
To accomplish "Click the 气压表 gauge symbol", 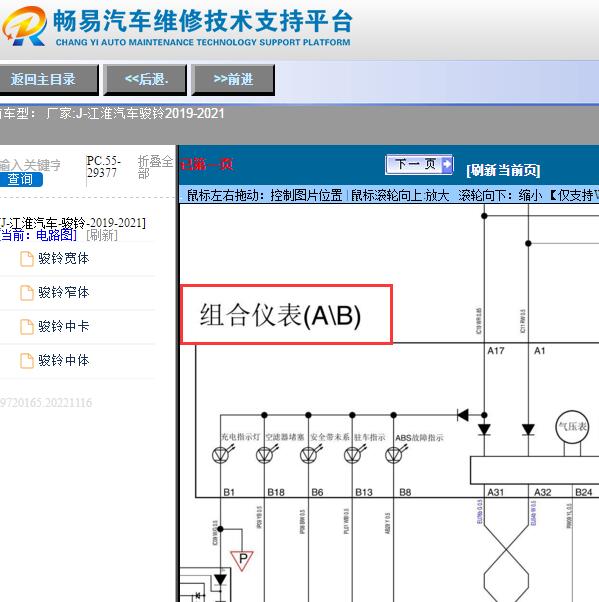I will click(572, 427).
